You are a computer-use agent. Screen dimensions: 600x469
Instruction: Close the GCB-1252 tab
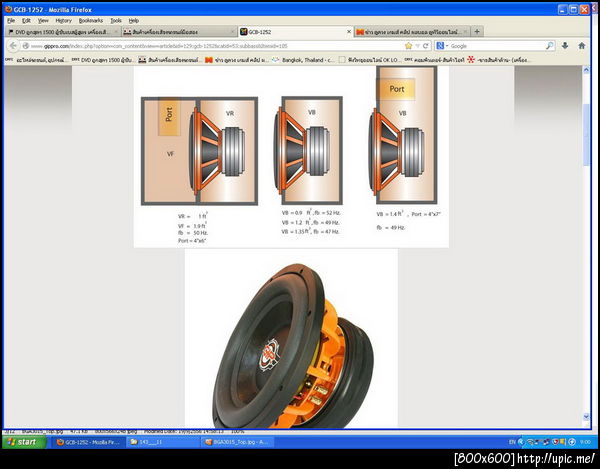(x=348, y=32)
